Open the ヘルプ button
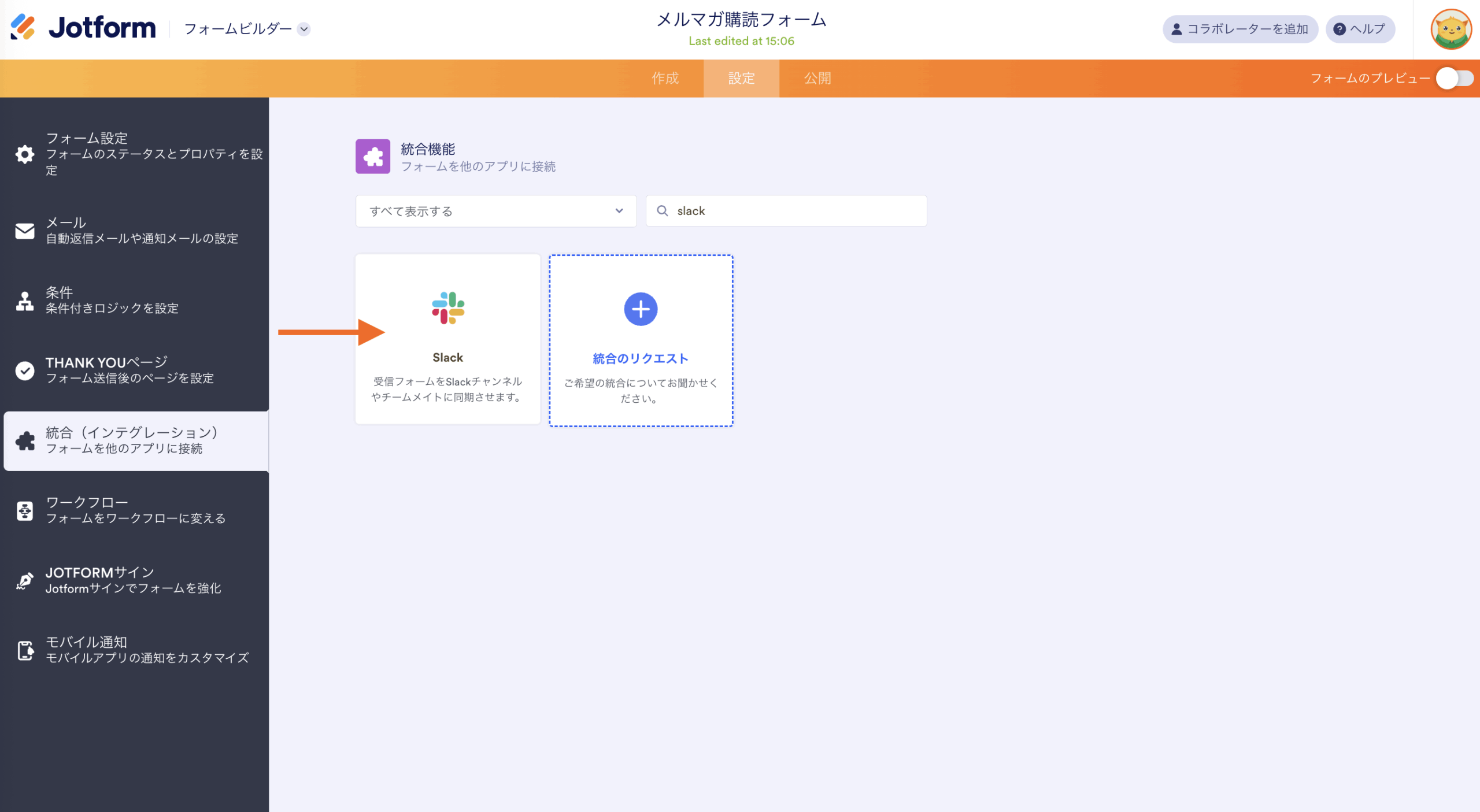This screenshot has height=812, width=1480. point(1360,29)
